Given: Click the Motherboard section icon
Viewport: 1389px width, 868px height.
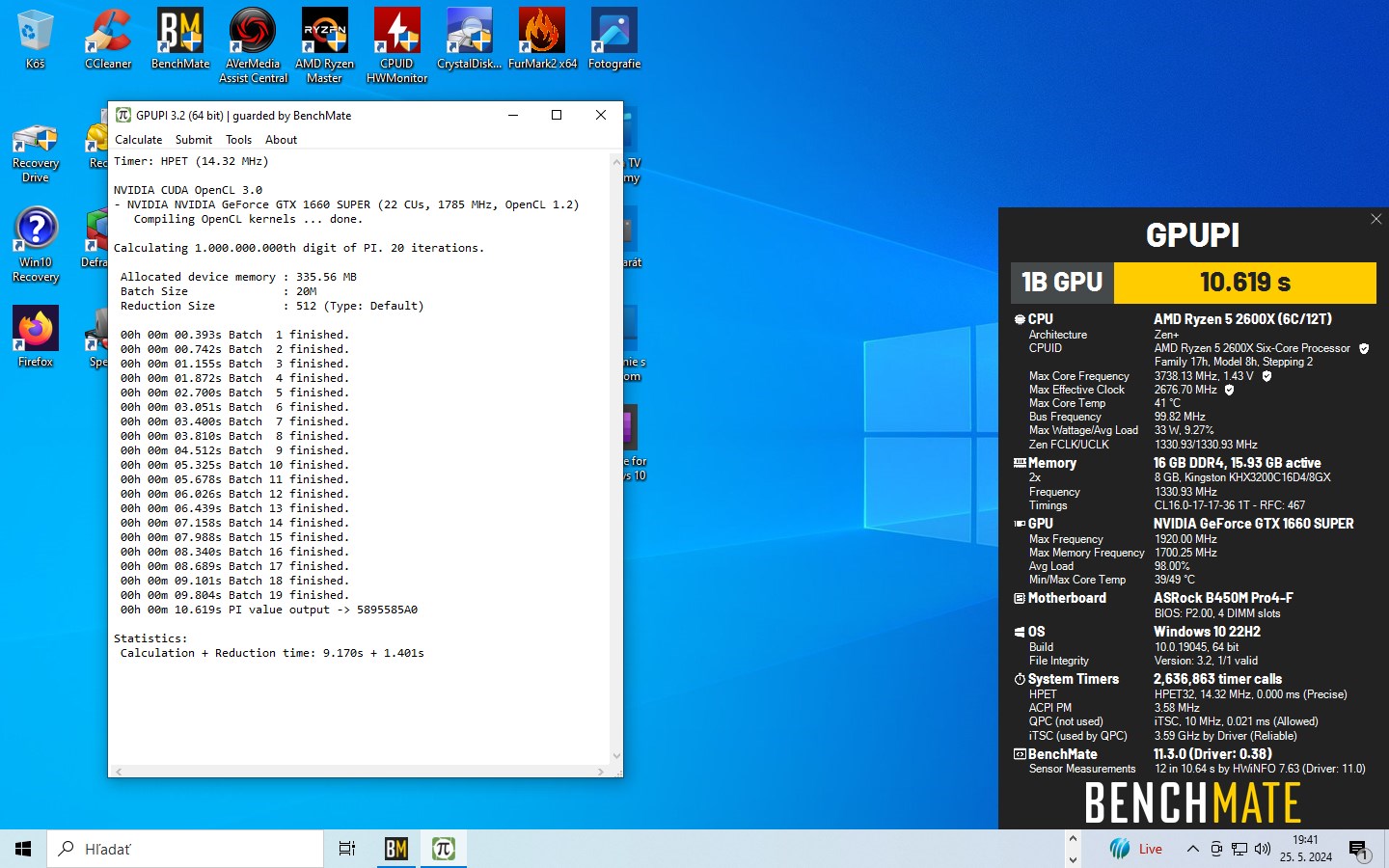Looking at the screenshot, I should pos(1020,598).
